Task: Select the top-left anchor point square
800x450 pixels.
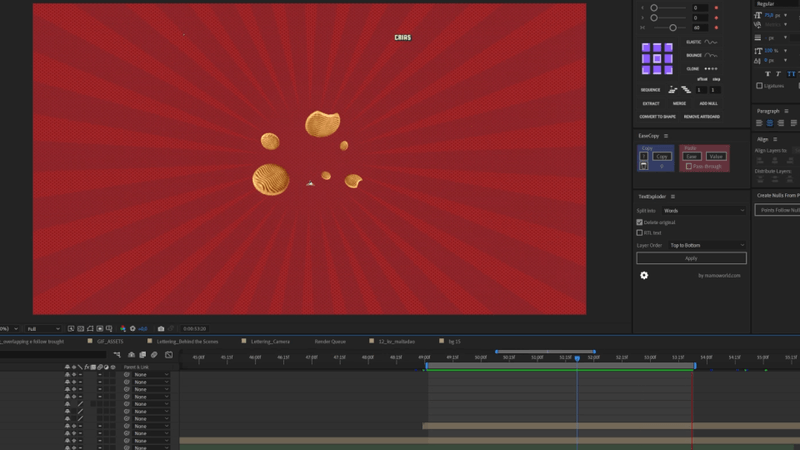Action: click(x=646, y=47)
